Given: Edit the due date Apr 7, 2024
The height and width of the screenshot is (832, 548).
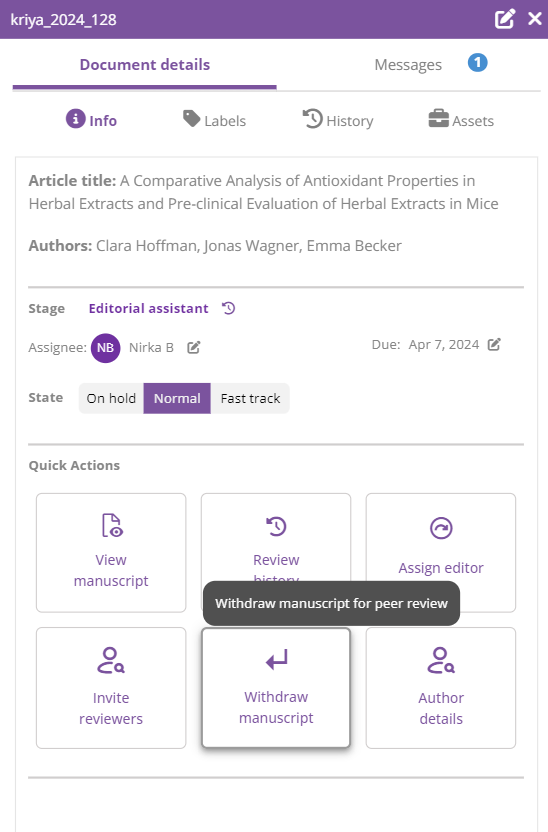Looking at the screenshot, I should [x=494, y=344].
